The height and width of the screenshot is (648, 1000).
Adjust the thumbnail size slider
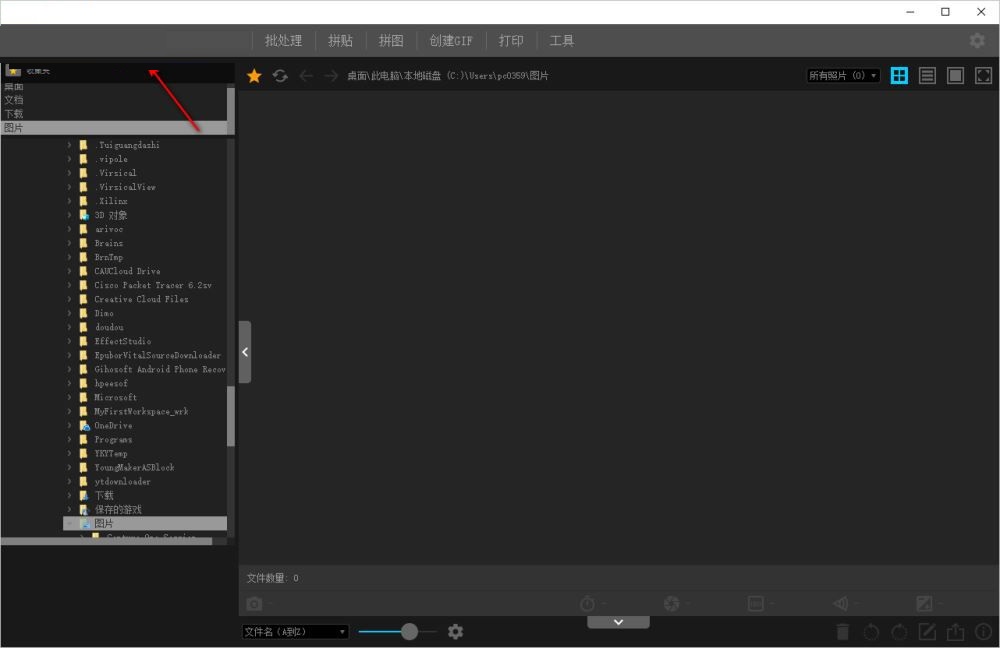409,631
